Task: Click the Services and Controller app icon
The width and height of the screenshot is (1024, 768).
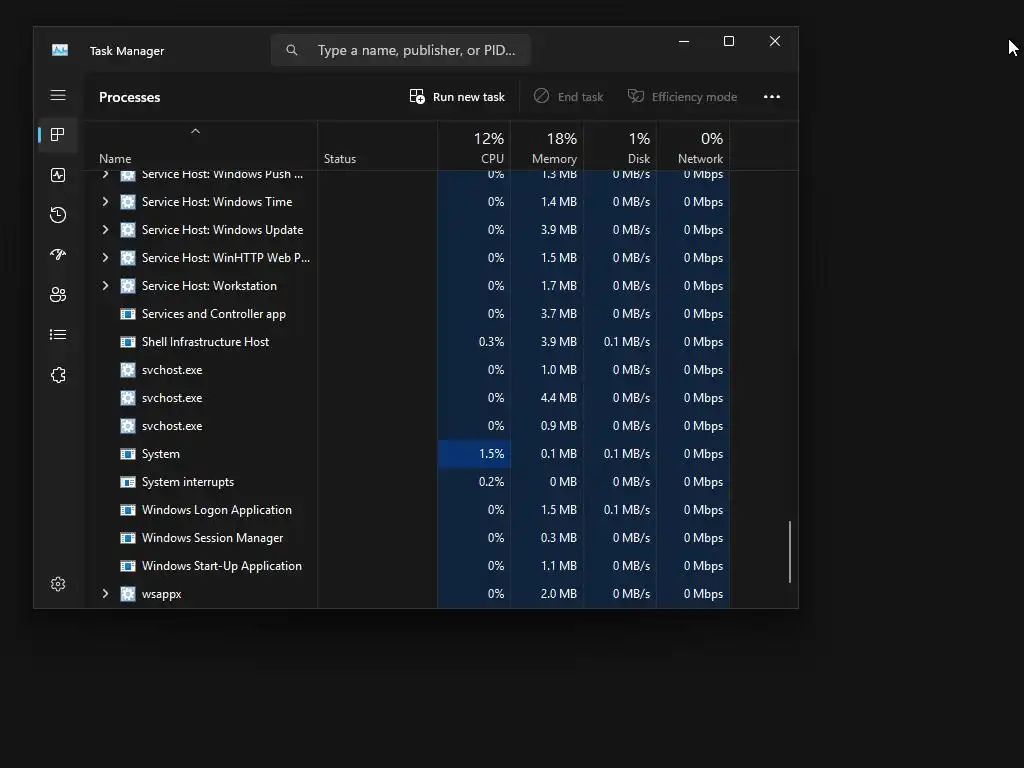Action: (x=128, y=313)
